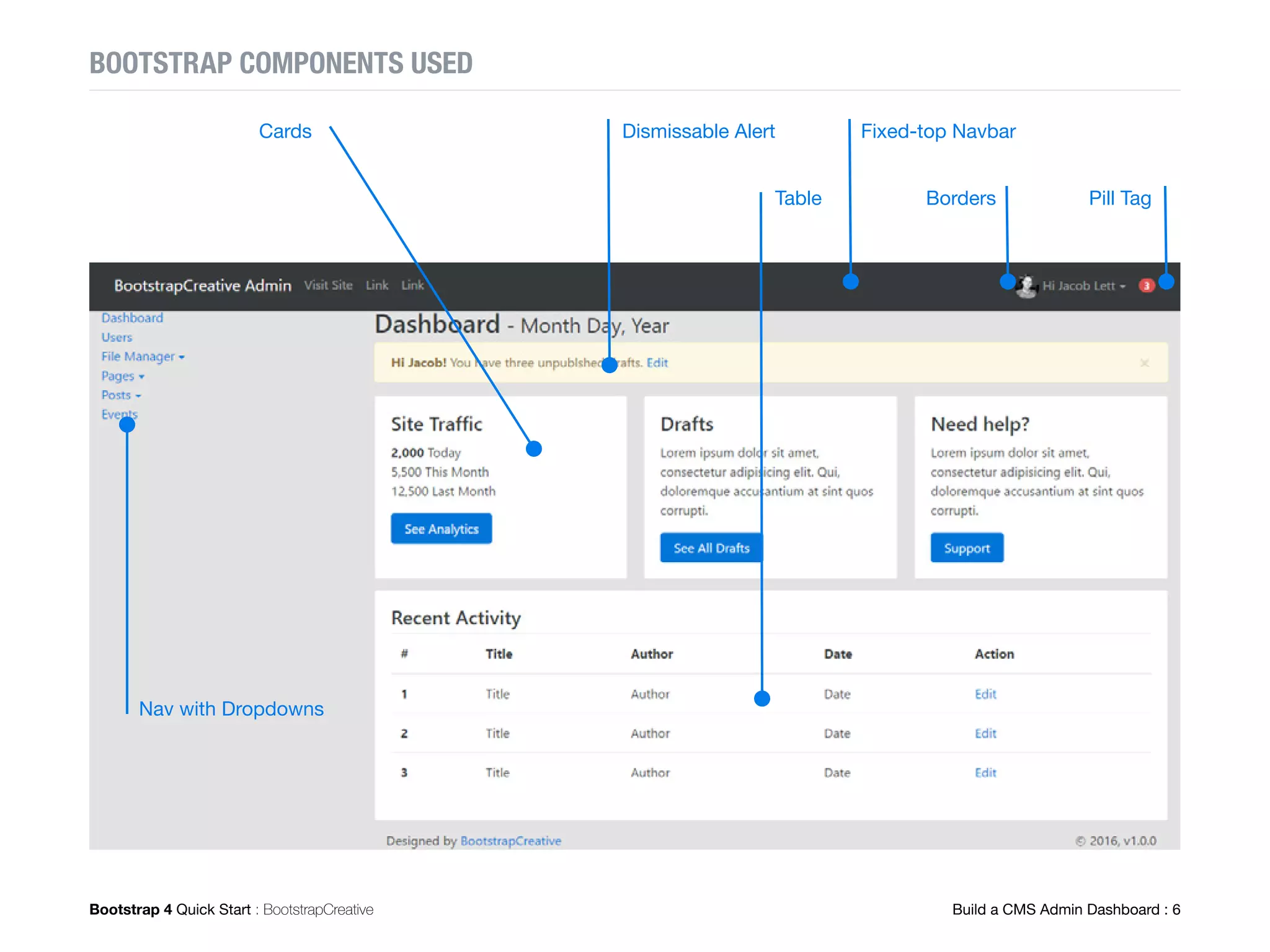Viewport: 1270px width, 952px height.
Task: Click the second Link after Visit Site
Action: click(x=412, y=285)
